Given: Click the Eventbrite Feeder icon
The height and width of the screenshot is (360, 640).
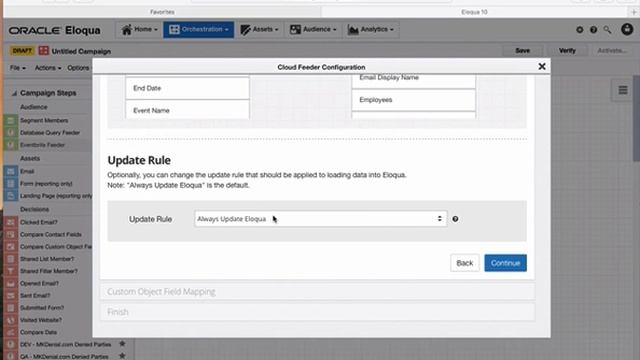Looking at the screenshot, I should [11, 145].
